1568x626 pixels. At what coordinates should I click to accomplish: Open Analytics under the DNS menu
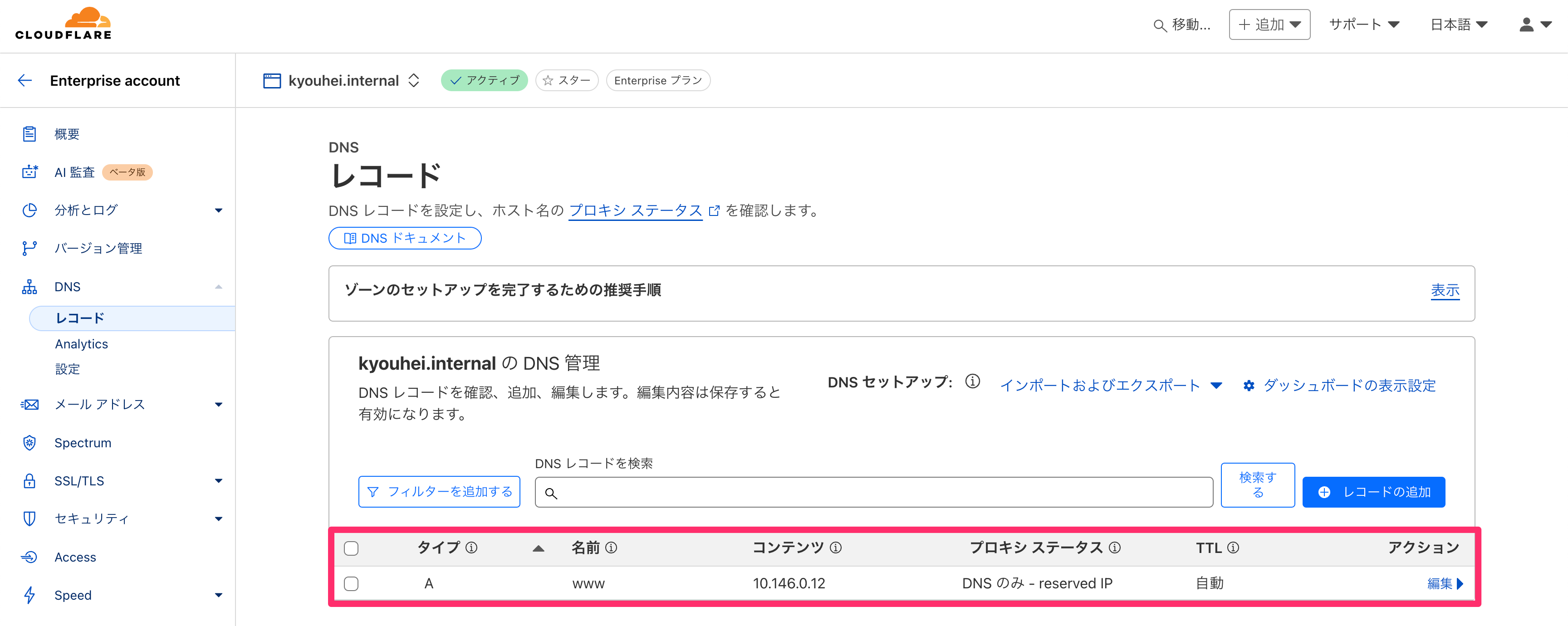[x=82, y=344]
